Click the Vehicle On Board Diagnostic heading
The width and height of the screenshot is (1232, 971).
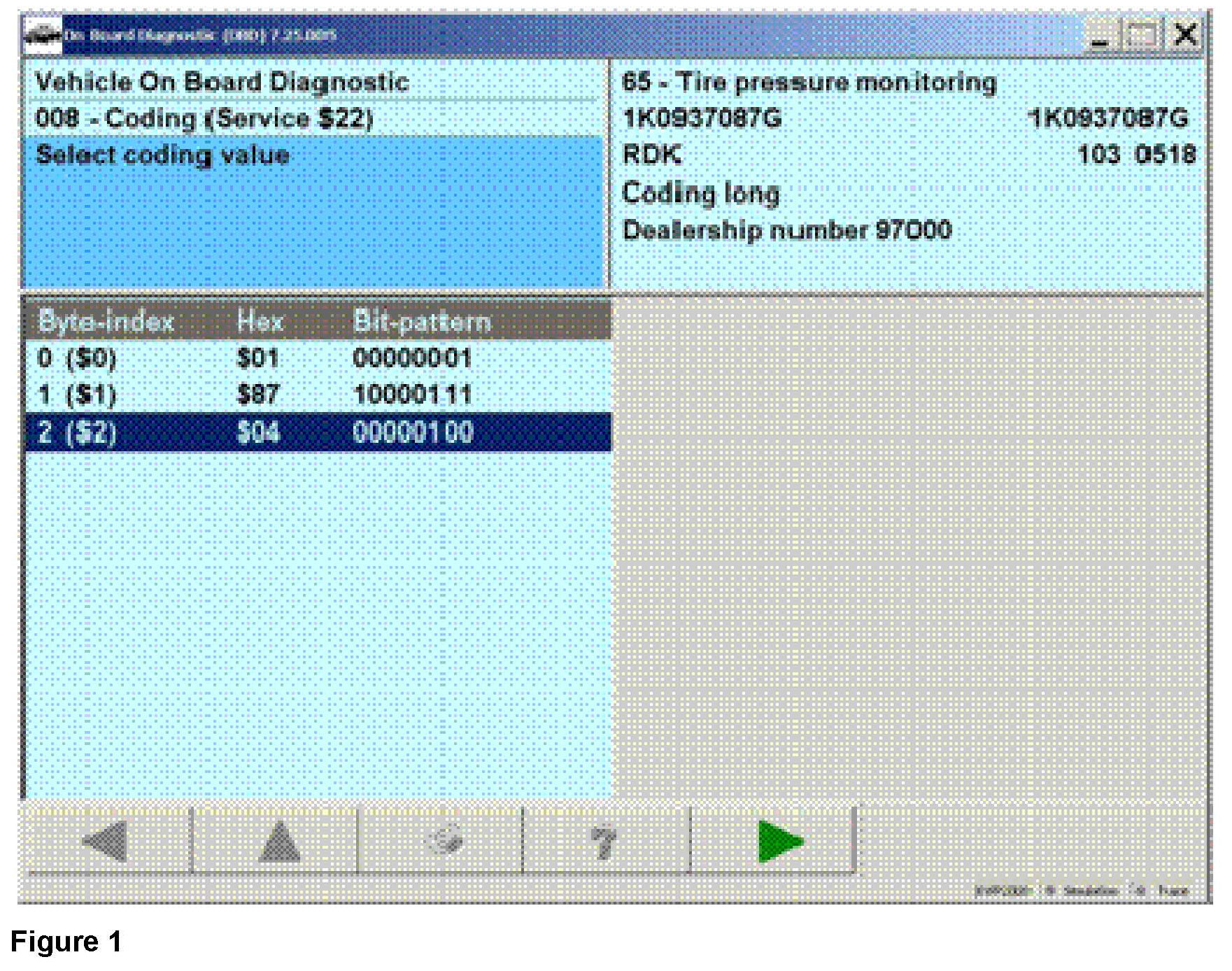222,82
